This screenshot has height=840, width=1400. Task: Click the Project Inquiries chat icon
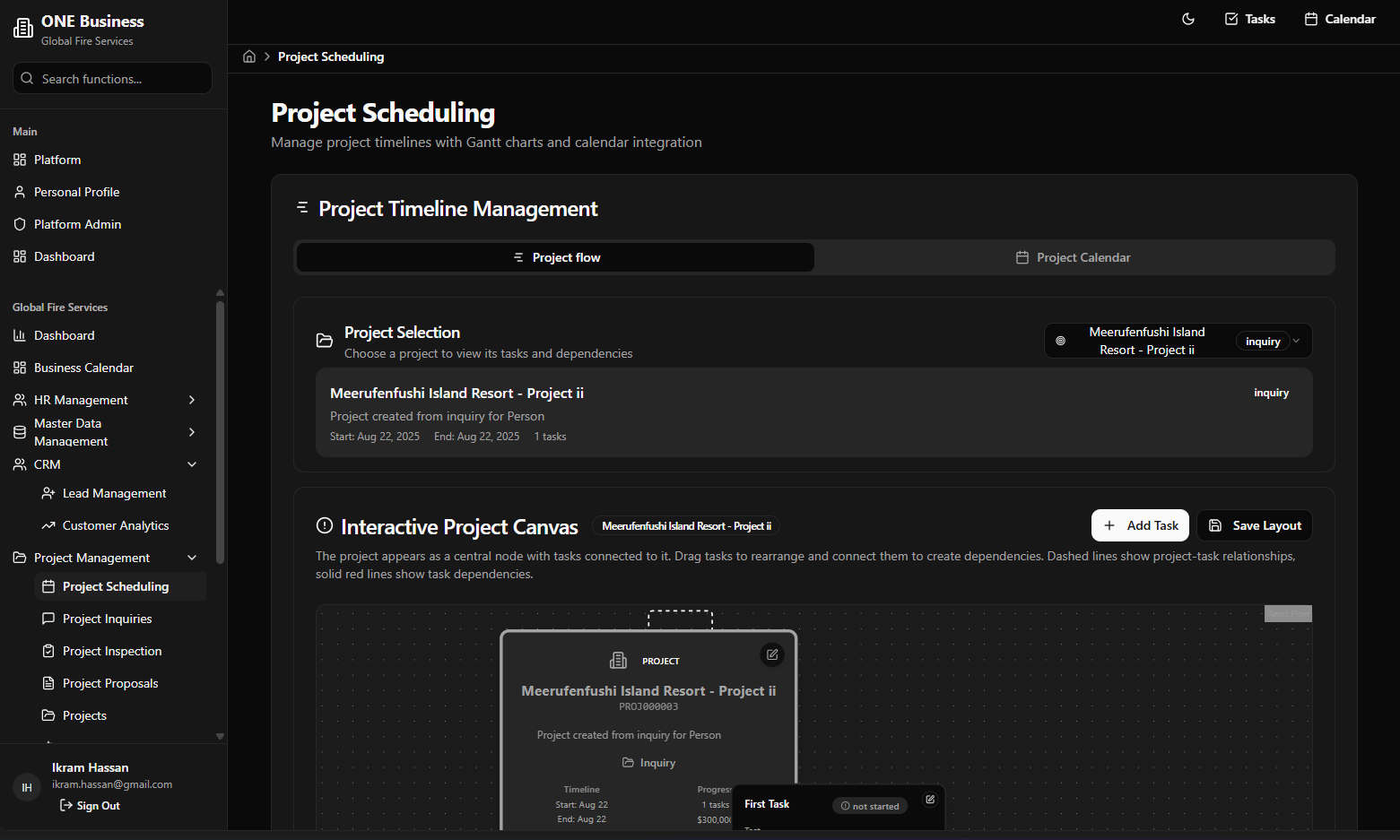point(48,619)
